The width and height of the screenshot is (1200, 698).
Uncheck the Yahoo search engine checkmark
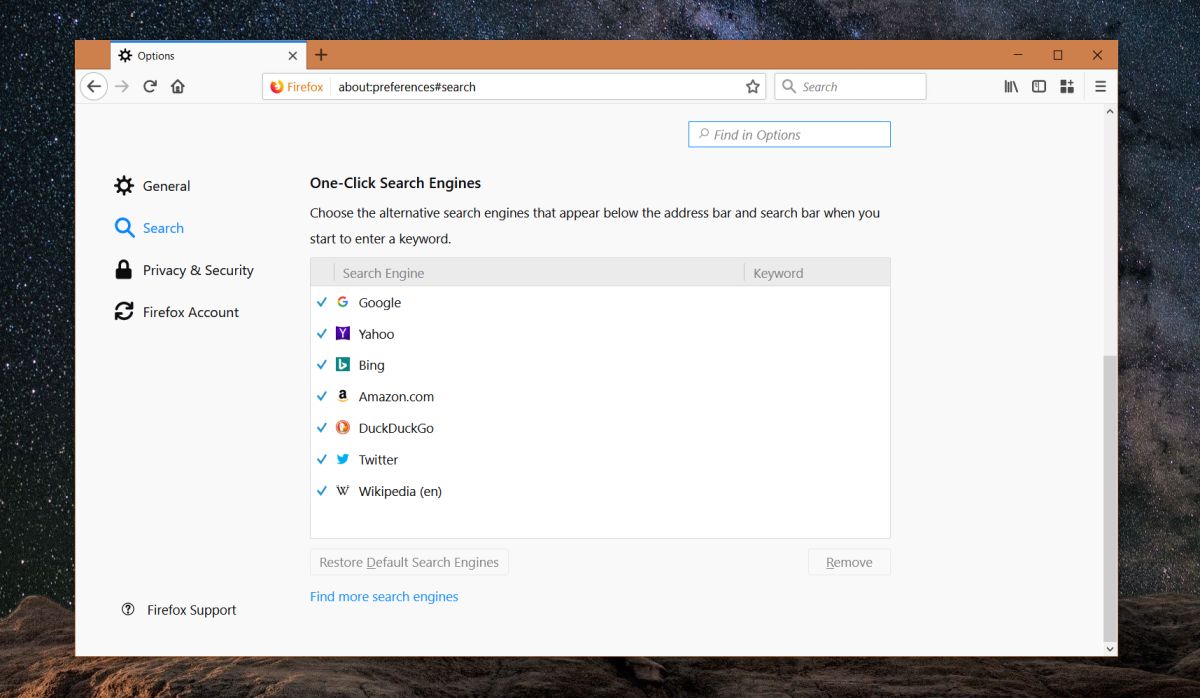[322, 333]
